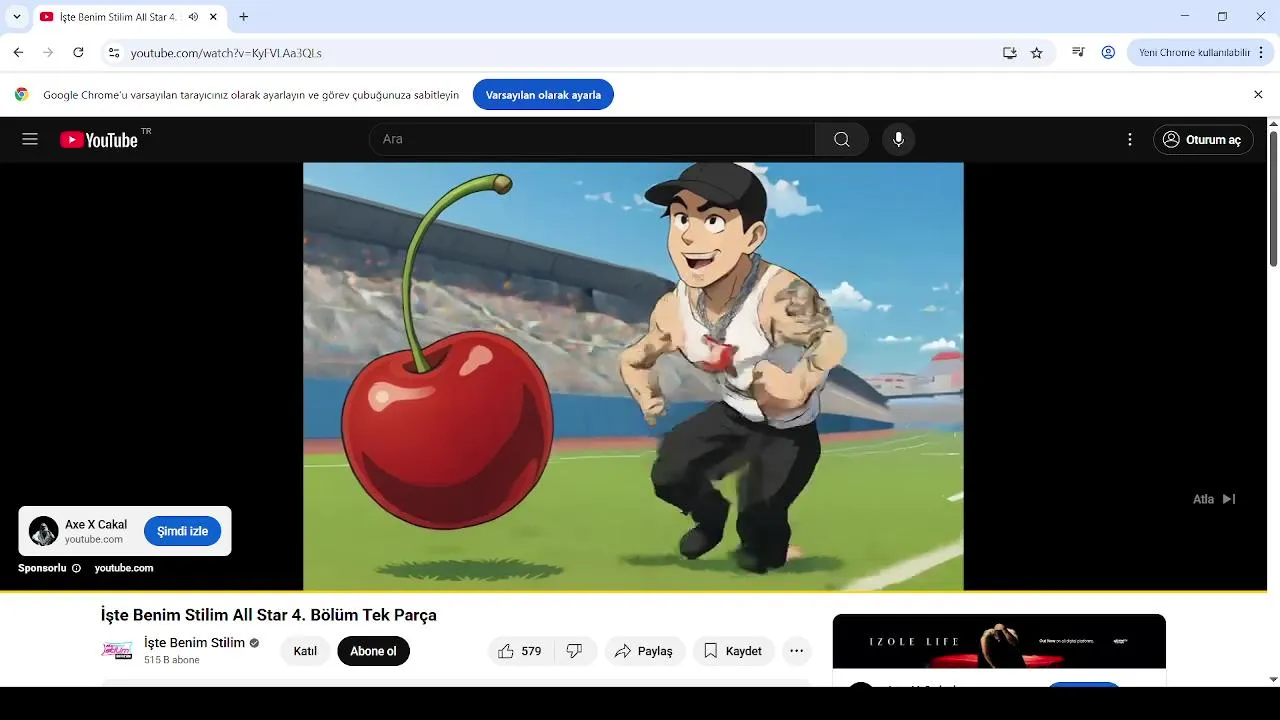Go back with browser back arrow
1280x720 pixels.
click(x=18, y=52)
